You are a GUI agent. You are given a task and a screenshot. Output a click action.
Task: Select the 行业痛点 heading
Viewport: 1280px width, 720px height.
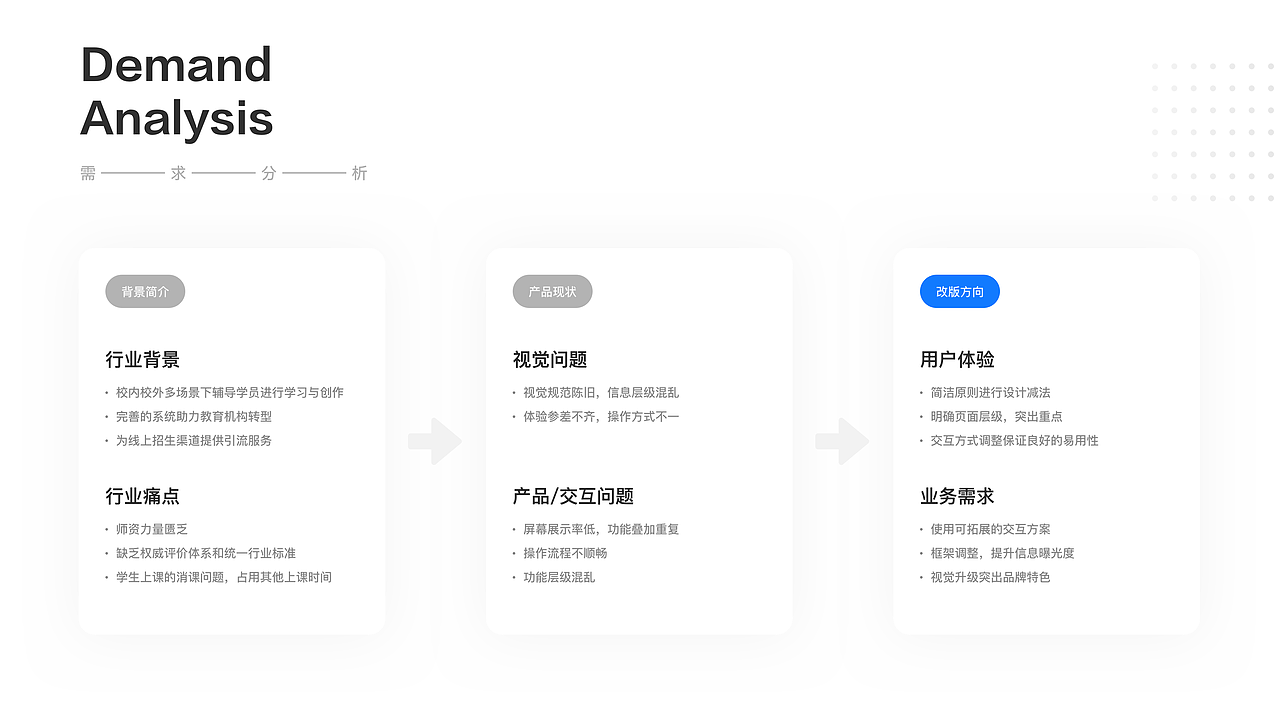[x=143, y=496]
